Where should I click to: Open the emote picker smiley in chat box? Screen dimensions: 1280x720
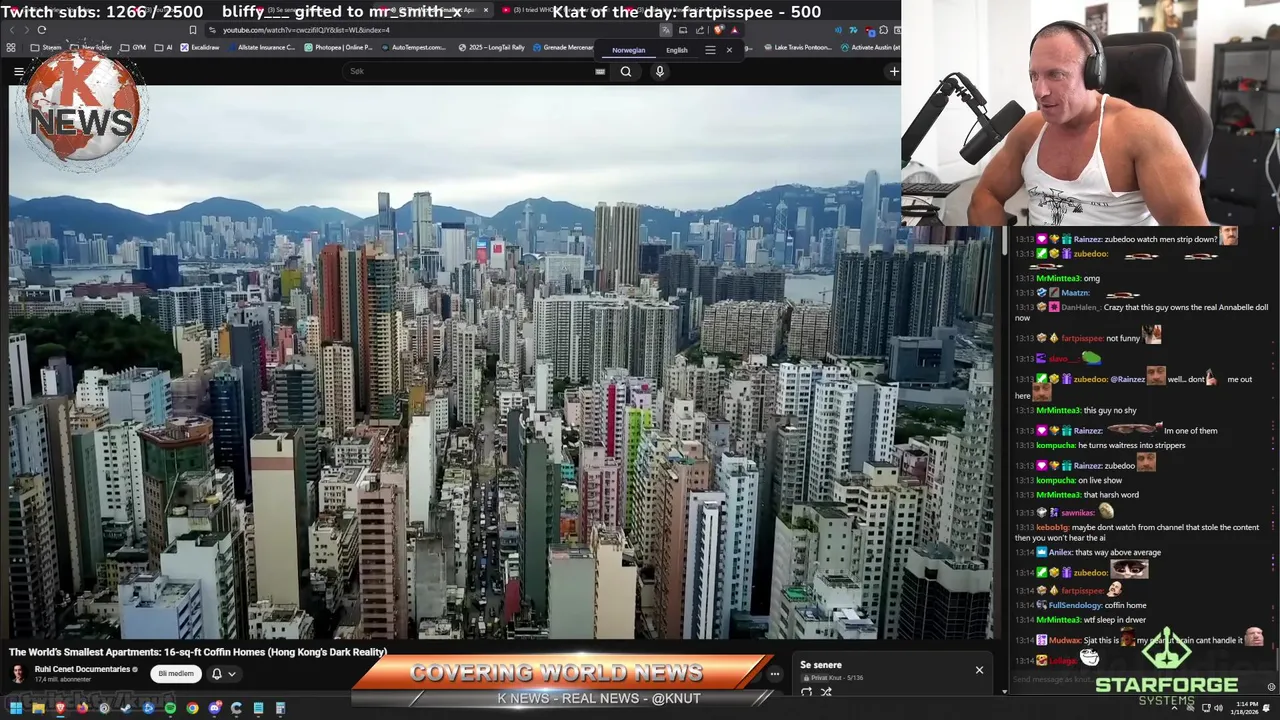pyautogui.click(x=1272, y=687)
